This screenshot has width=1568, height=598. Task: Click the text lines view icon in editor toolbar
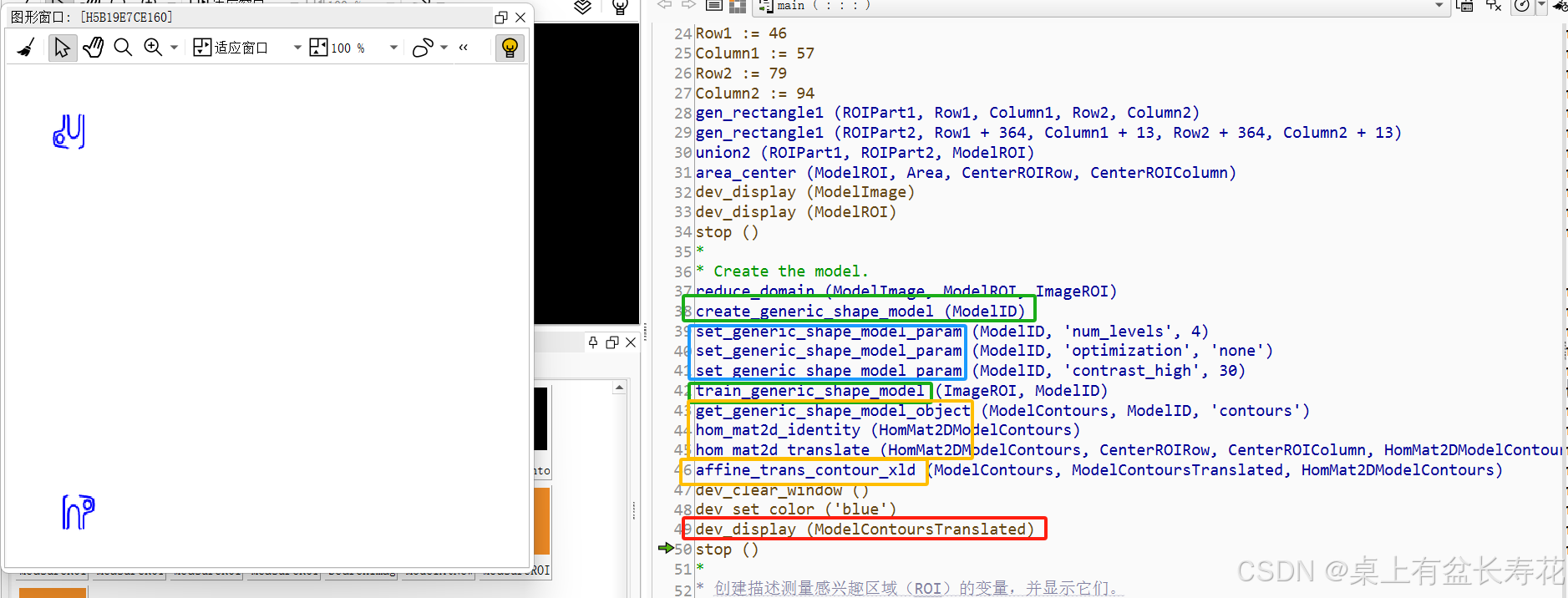pos(714,6)
